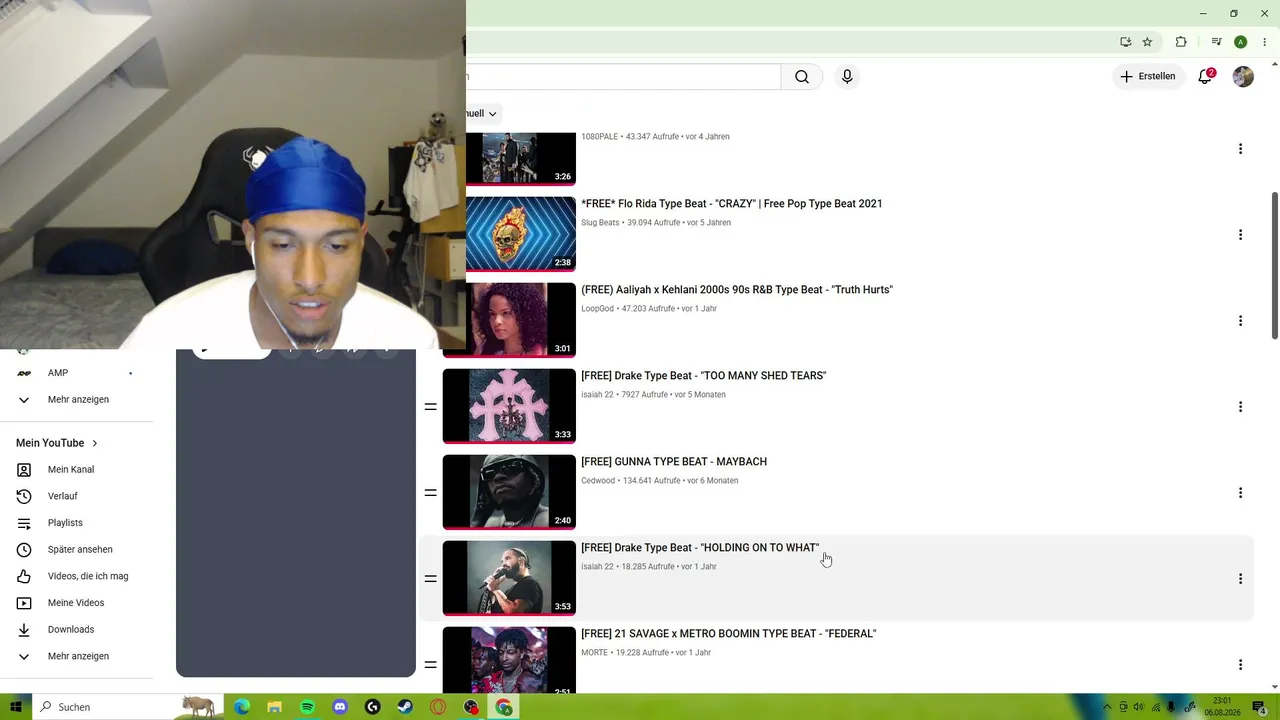Open the Flo Rida 'CRAZY' type beat title
Viewport: 1280px width, 720px height.
point(732,204)
